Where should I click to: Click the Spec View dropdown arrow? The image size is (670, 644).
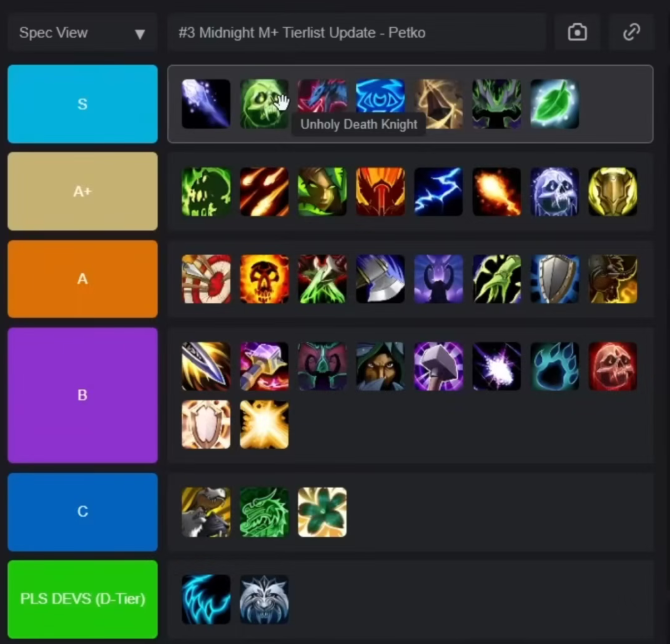pos(140,34)
